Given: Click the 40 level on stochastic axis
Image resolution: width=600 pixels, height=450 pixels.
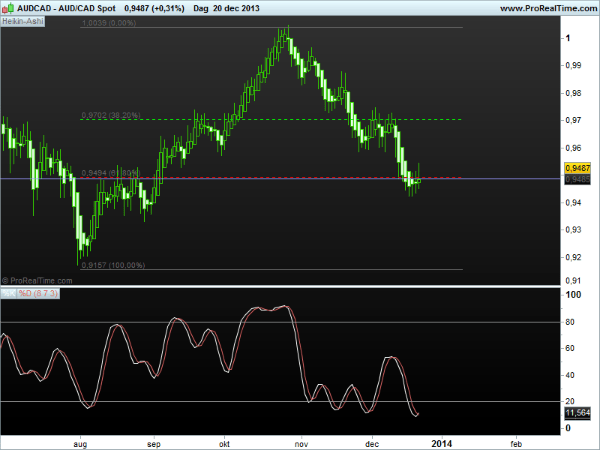Looking at the screenshot, I should point(570,375).
